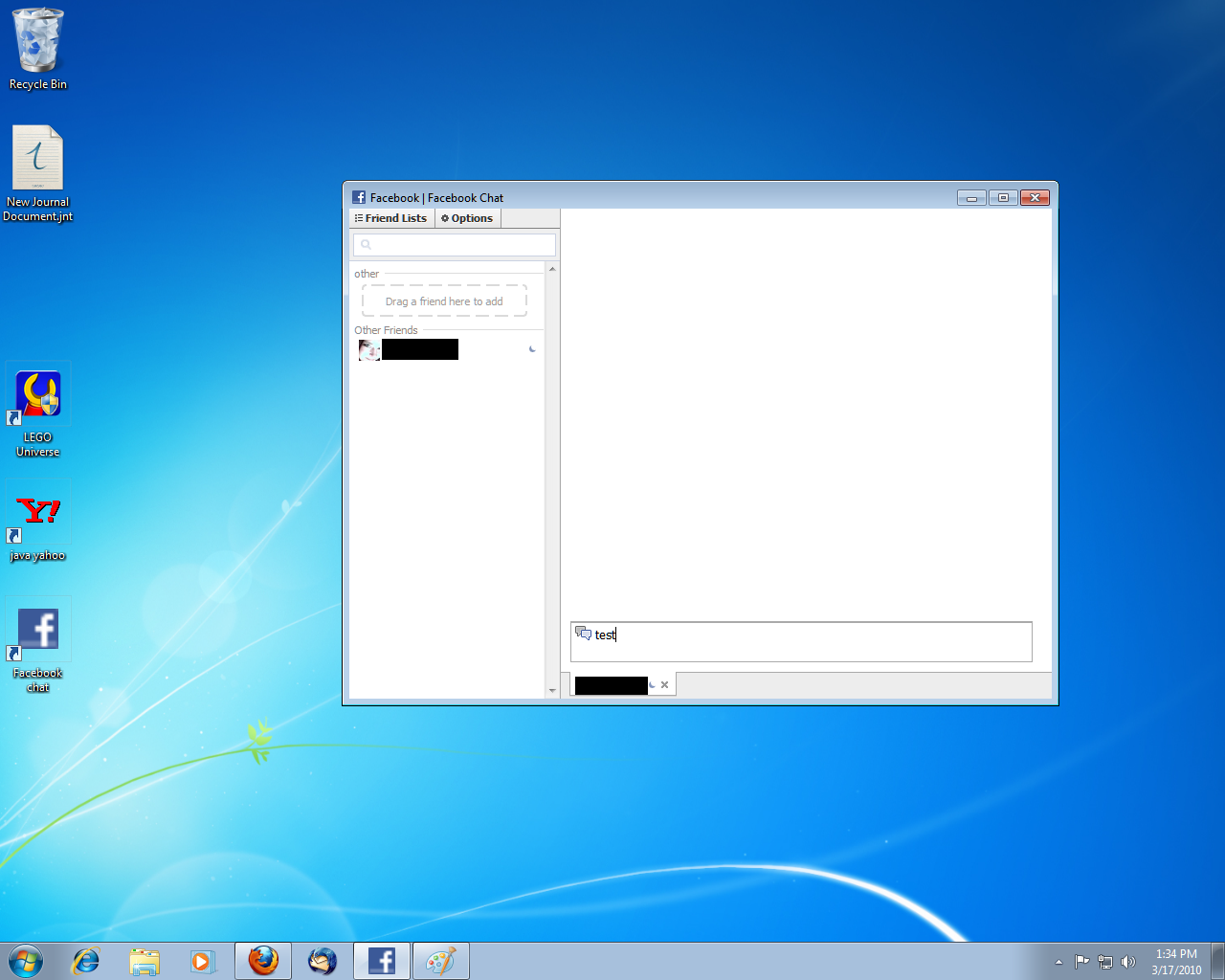Click the idle moon icon in the friend row
Screen dimensions: 1225x980
tap(532, 349)
